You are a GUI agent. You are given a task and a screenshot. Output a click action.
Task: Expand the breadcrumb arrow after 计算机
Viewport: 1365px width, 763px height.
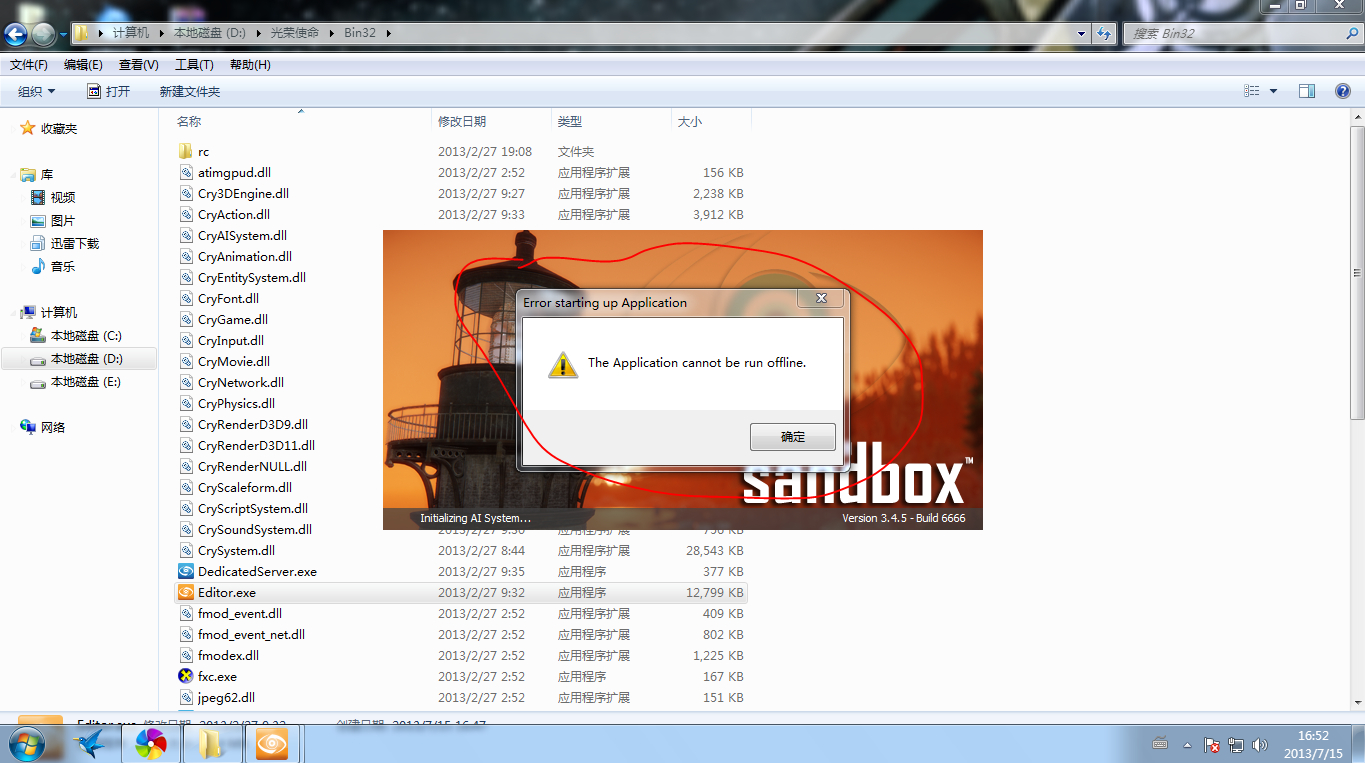(162, 33)
